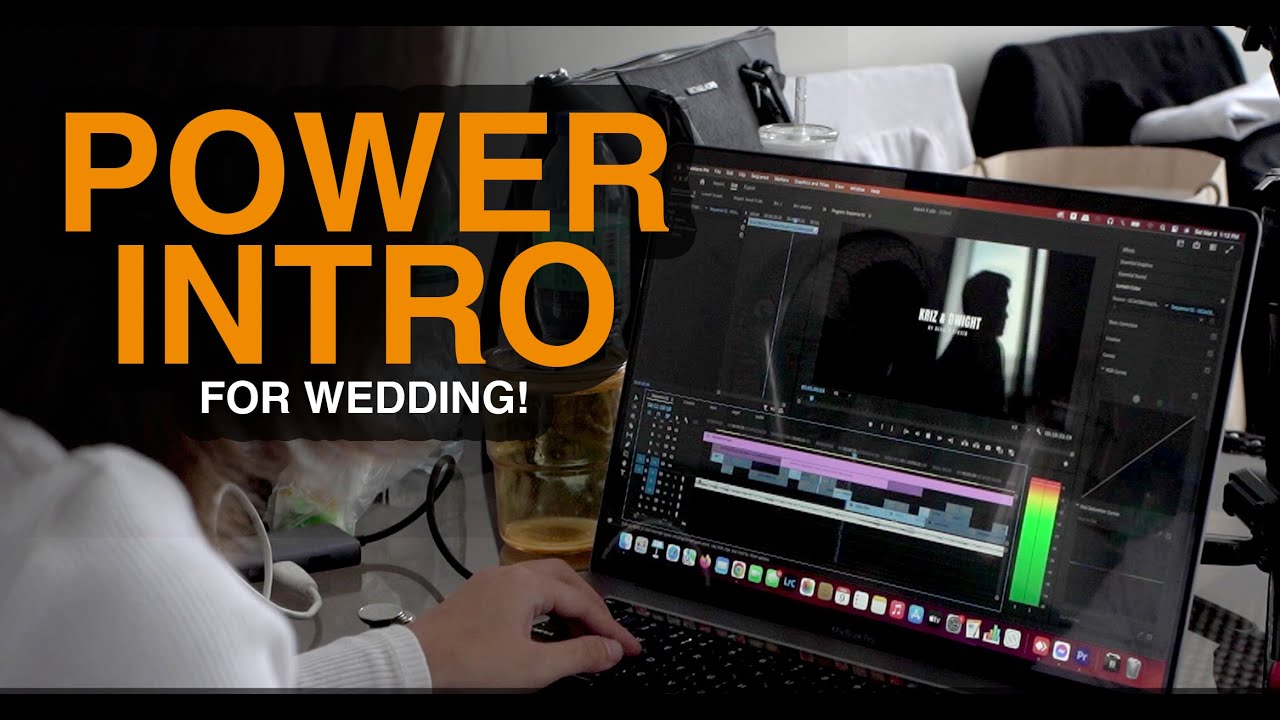1280x720 pixels.
Task: Open Messenger from the Dock
Action: pyautogui.click(x=1061, y=650)
